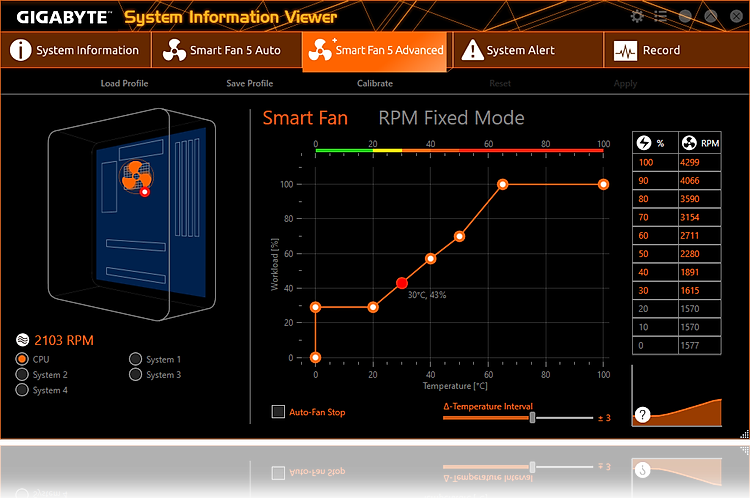
Task: Click the Temperature Interval slider handle
Action: click(x=532, y=418)
